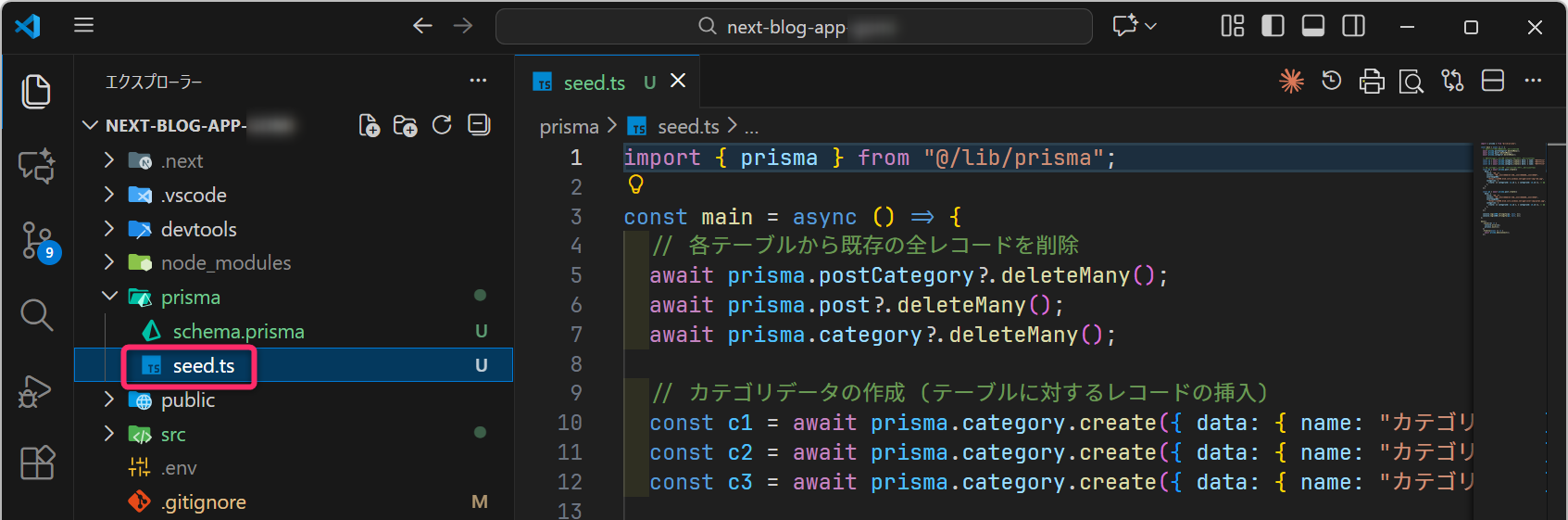The height and width of the screenshot is (520, 1568).
Task: Select the seed.ts editor tab
Action: [594, 82]
